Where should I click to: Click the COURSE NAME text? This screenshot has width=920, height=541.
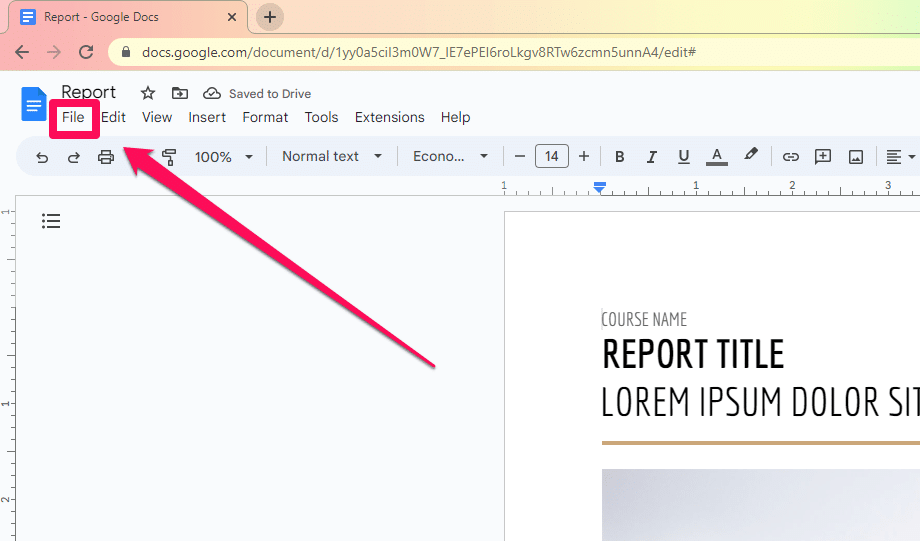click(x=644, y=319)
